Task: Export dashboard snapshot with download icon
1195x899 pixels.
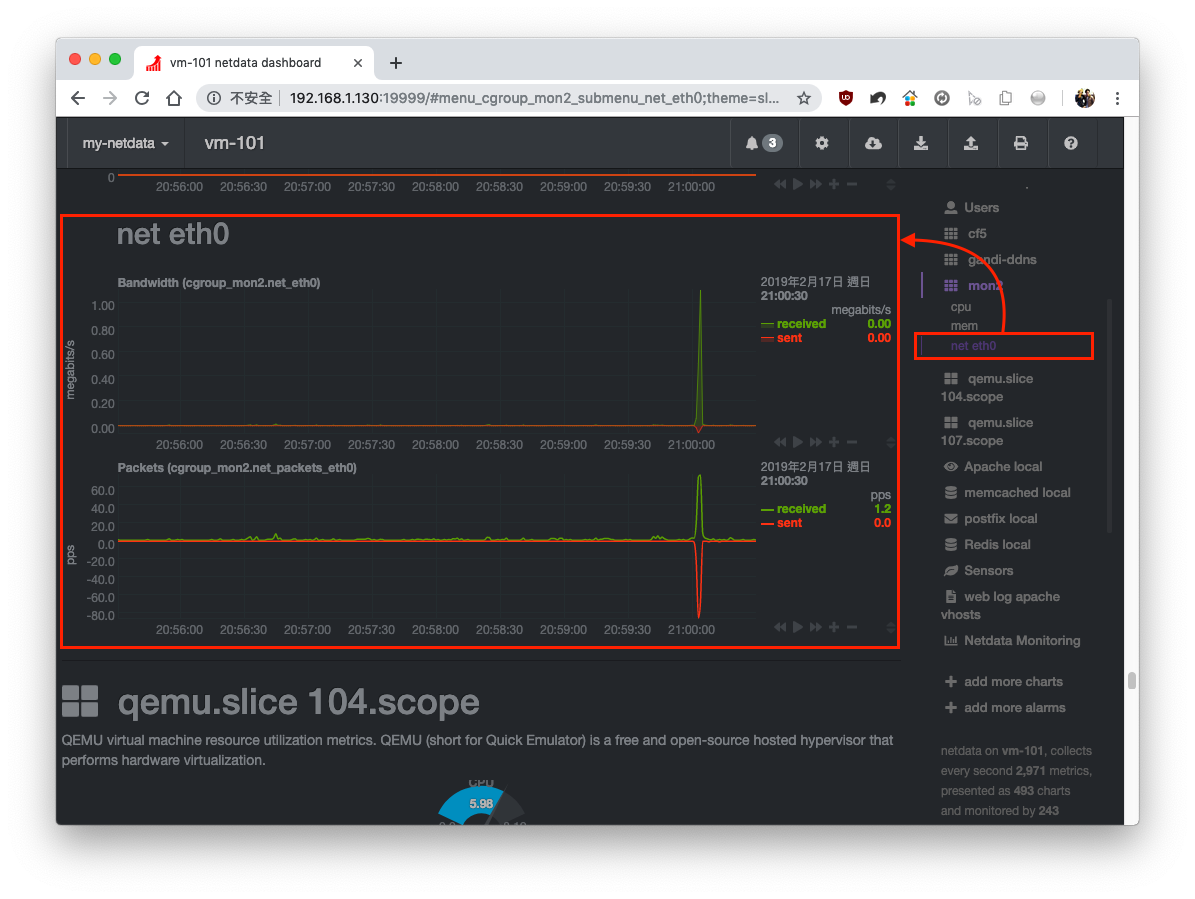Action: [x=923, y=142]
